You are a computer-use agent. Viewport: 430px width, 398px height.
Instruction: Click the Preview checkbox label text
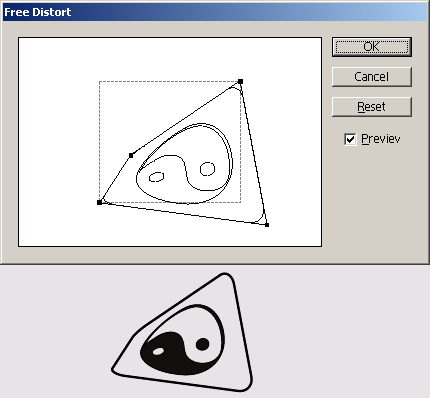pos(381,139)
